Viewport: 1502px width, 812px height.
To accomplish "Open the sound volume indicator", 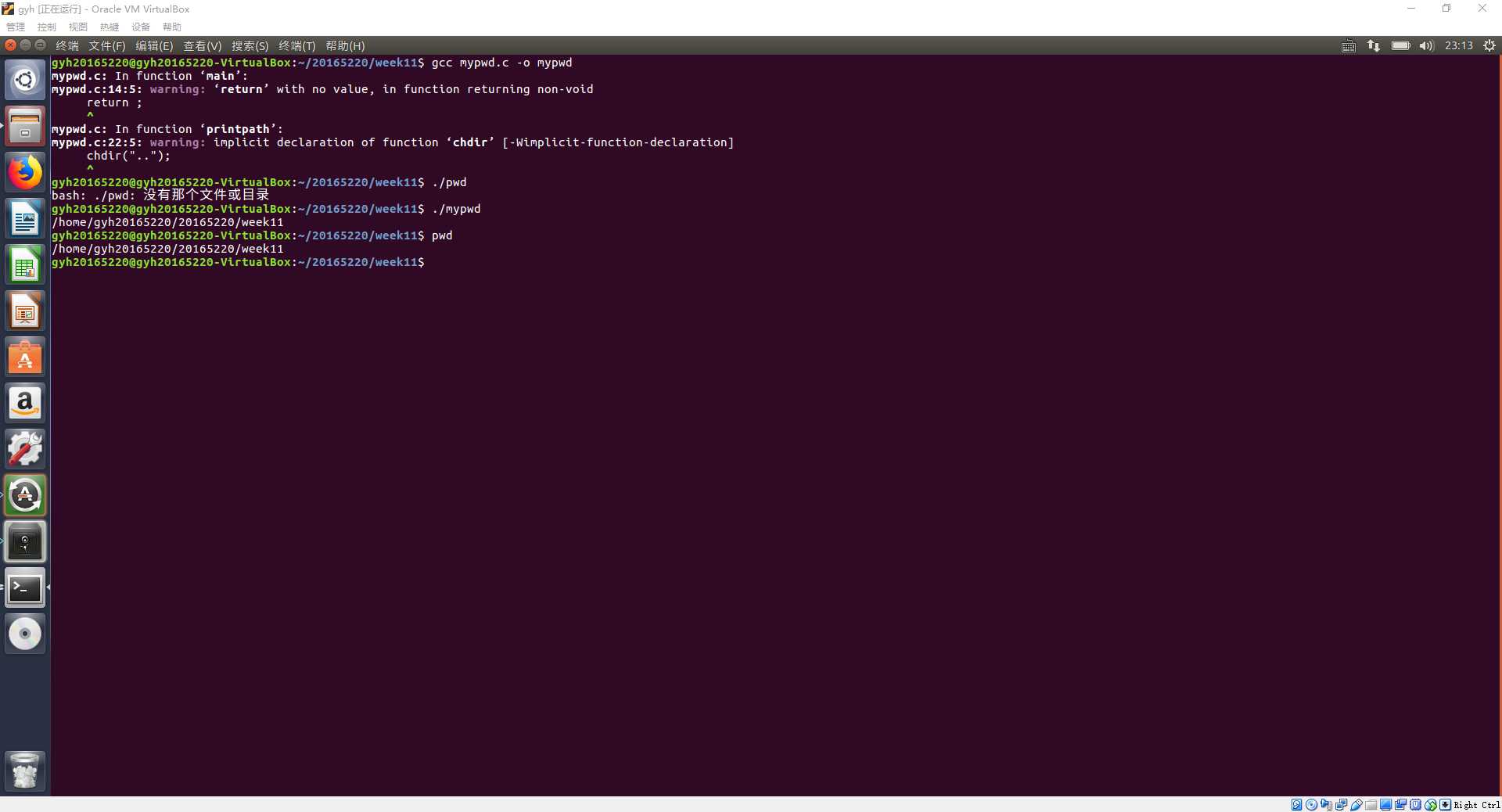I will click(x=1427, y=46).
